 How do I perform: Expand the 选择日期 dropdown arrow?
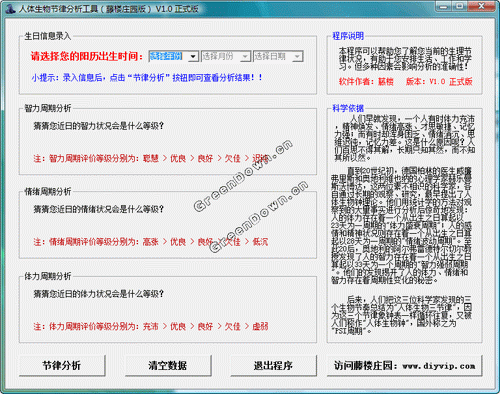coord(297,56)
